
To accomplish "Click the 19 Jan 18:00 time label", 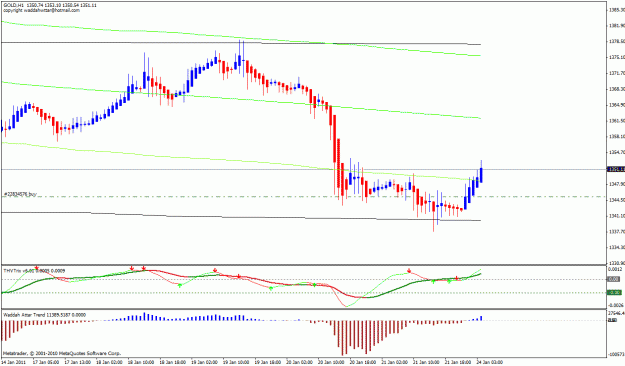I will [267, 362].
